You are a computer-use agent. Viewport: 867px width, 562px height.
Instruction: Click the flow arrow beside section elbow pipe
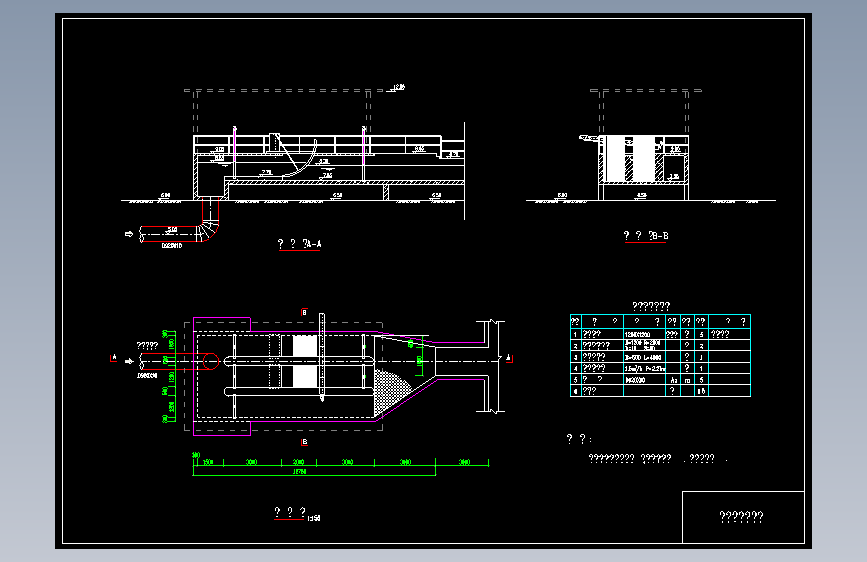click(129, 234)
